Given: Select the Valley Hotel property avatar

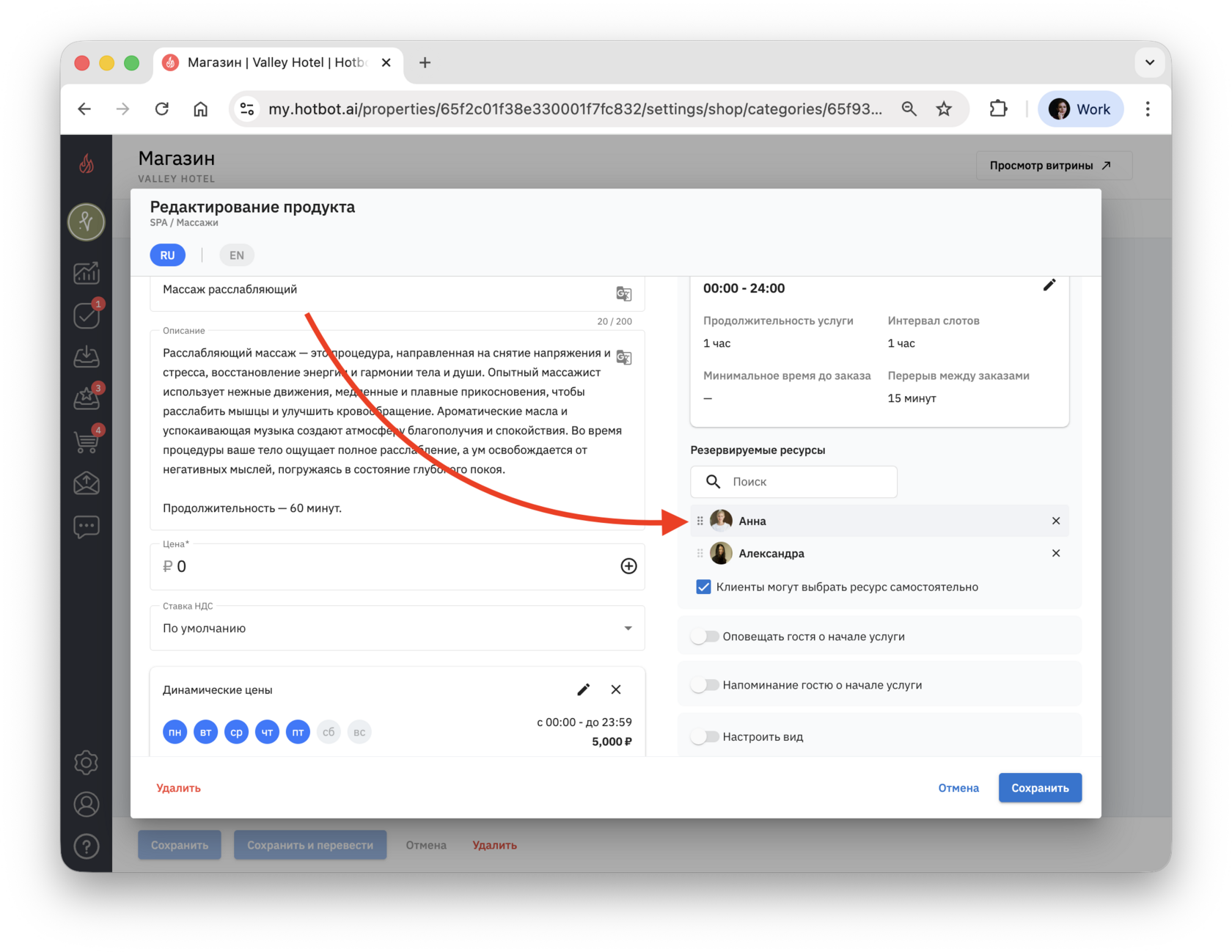Looking at the screenshot, I should (87, 221).
